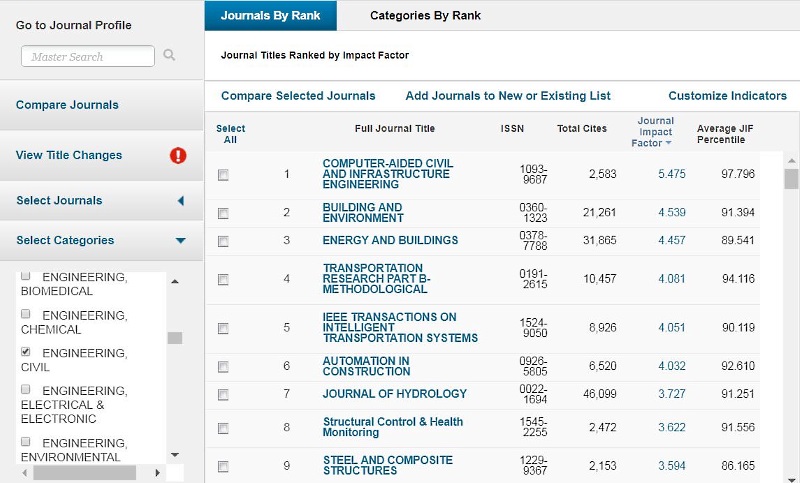The image size is (800, 483).
Task: Click category list horizontal scroll left arrow
Action: [x=24, y=473]
